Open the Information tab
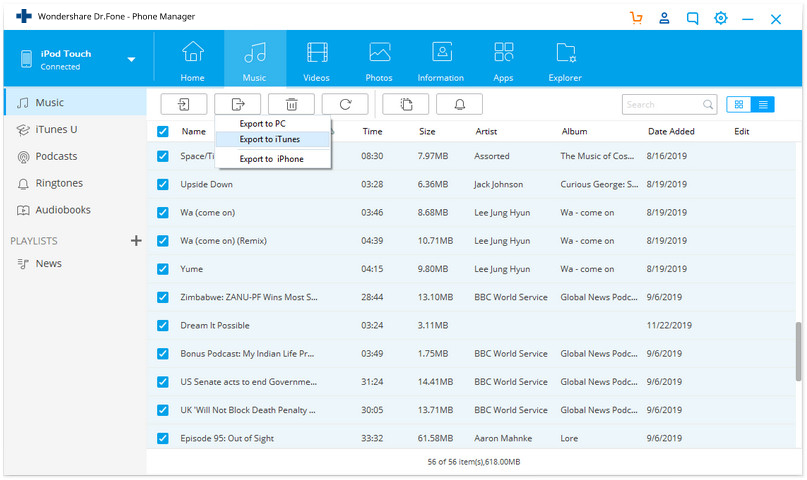The width and height of the screenshot is (807, 480). [441, 61]
